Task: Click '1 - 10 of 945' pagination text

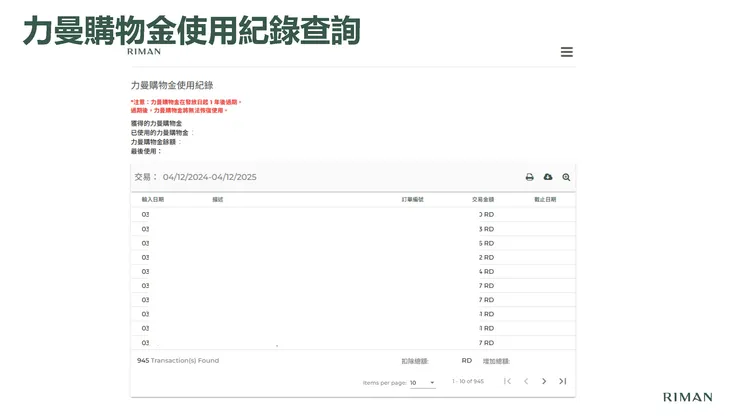Action: [x=468, y=381]
